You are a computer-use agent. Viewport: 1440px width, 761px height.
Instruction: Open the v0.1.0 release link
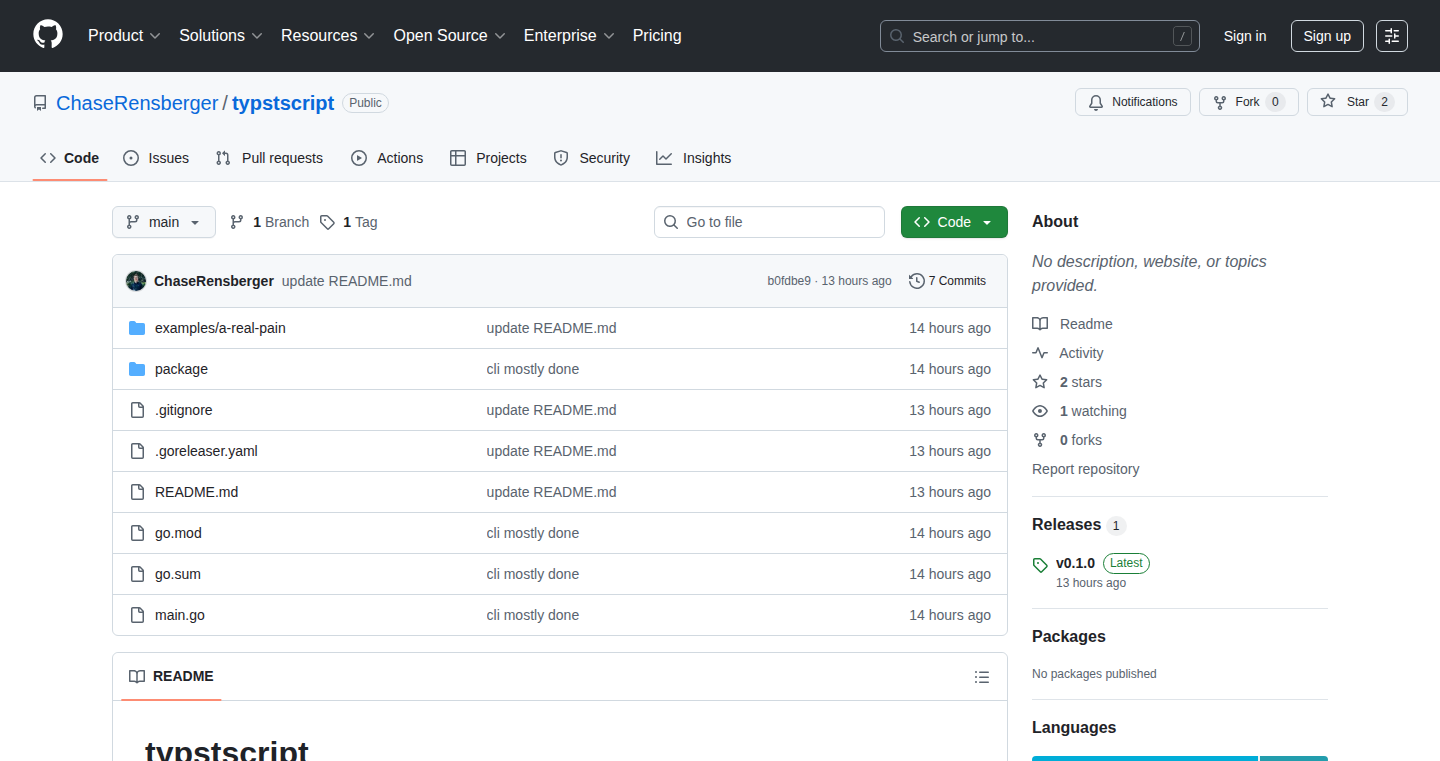pos(1075,563)
